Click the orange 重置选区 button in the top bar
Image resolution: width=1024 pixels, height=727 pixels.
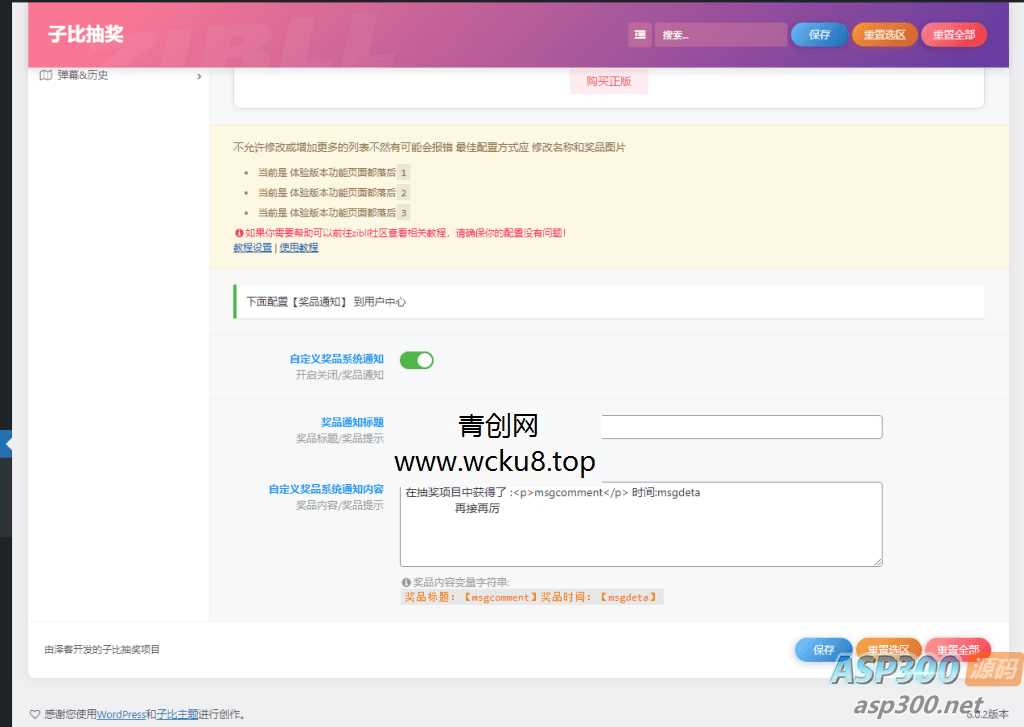tap(884, 33)
